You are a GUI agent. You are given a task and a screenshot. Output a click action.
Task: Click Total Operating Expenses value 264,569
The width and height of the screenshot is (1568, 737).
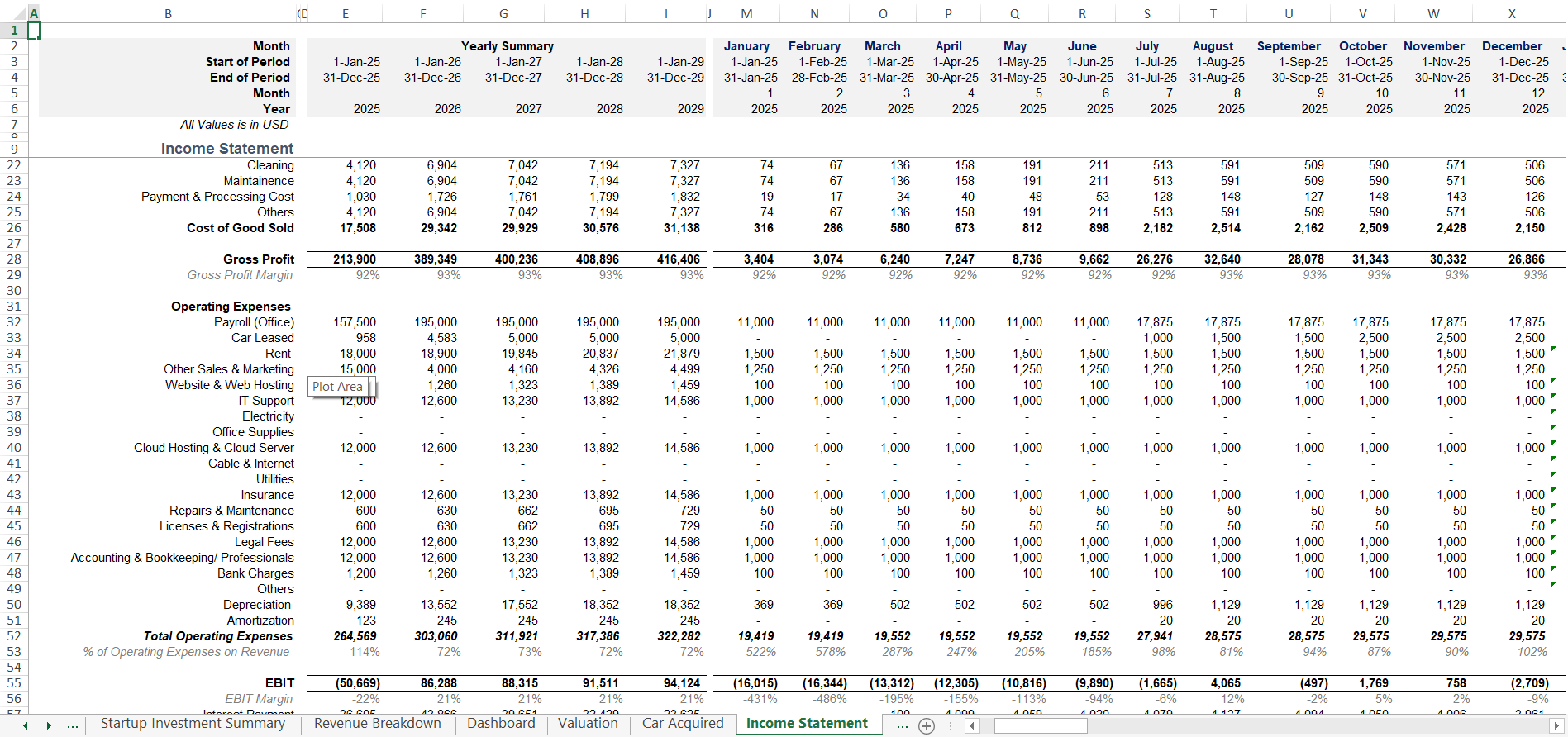[355, 636]
